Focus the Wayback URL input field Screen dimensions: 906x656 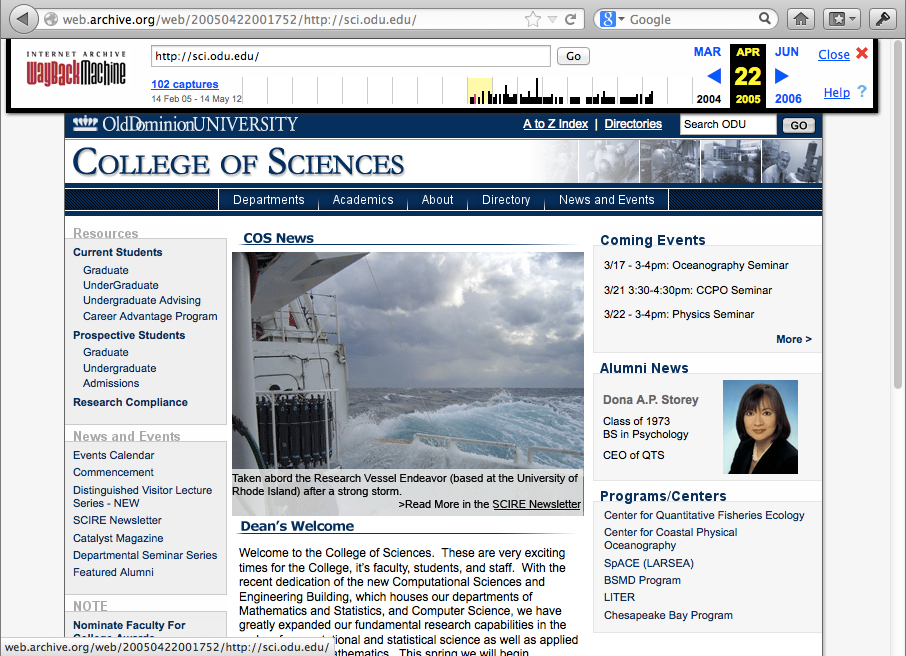point(351,56)
